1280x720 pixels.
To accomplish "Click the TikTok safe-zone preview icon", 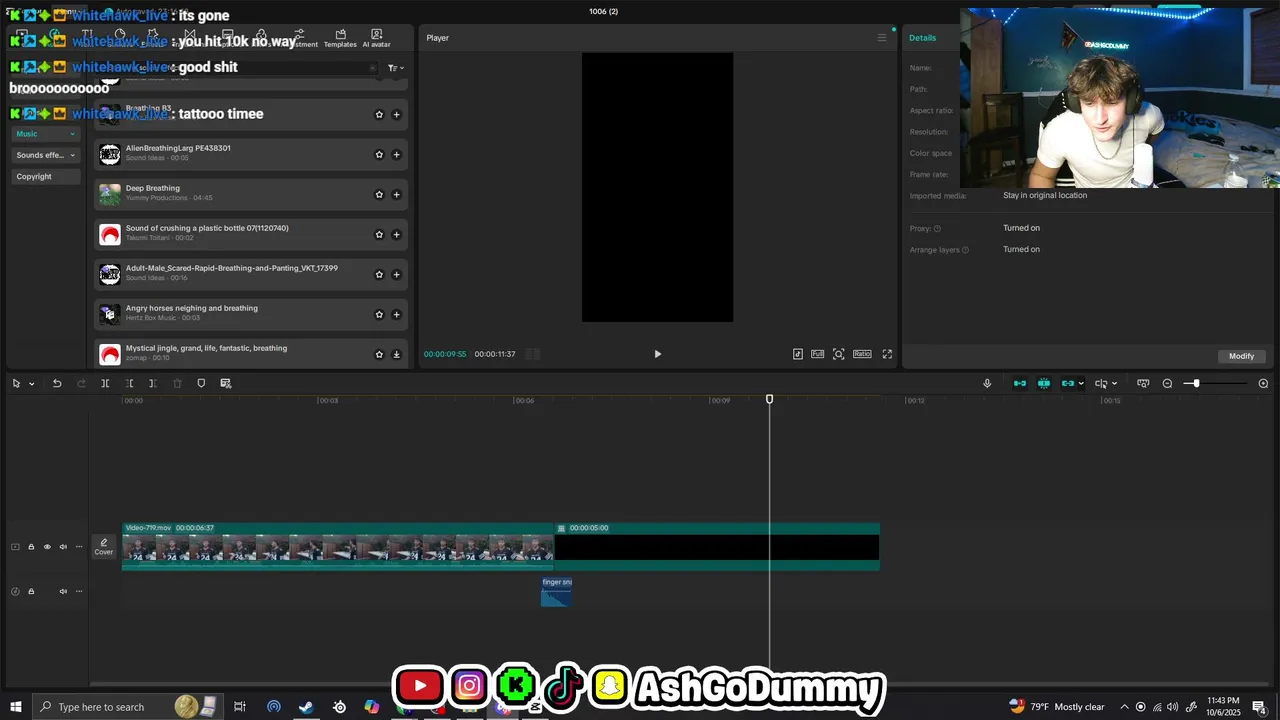I will [x=797, y=354].
